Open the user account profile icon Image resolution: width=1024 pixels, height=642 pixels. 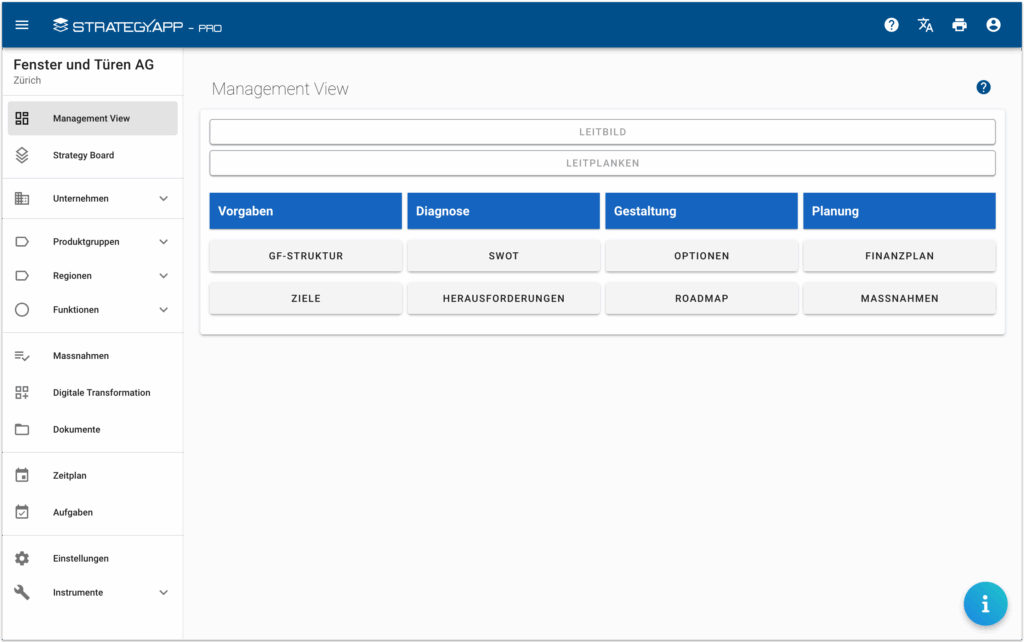coord(993,25)
